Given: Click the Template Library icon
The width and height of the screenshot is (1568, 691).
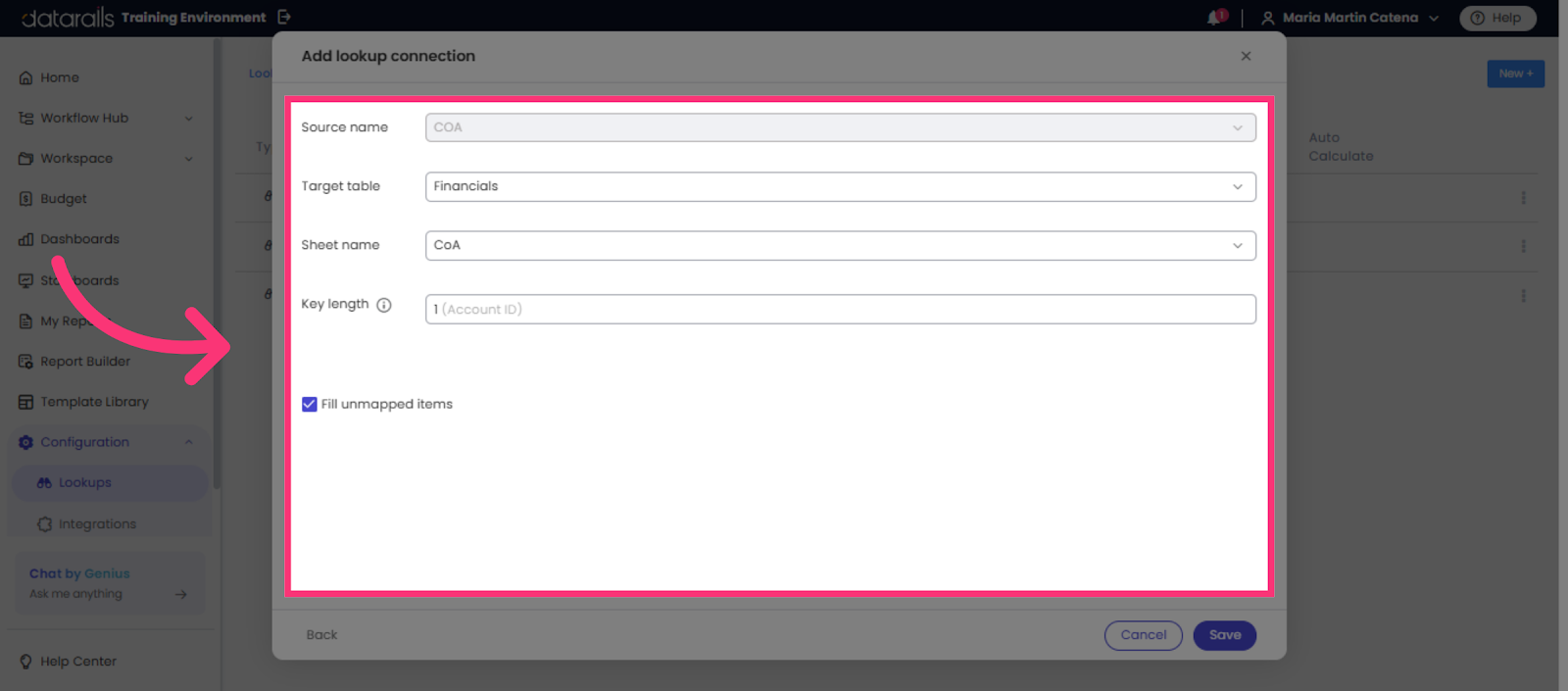Looking at the screenshot, I should coord(26,402).
